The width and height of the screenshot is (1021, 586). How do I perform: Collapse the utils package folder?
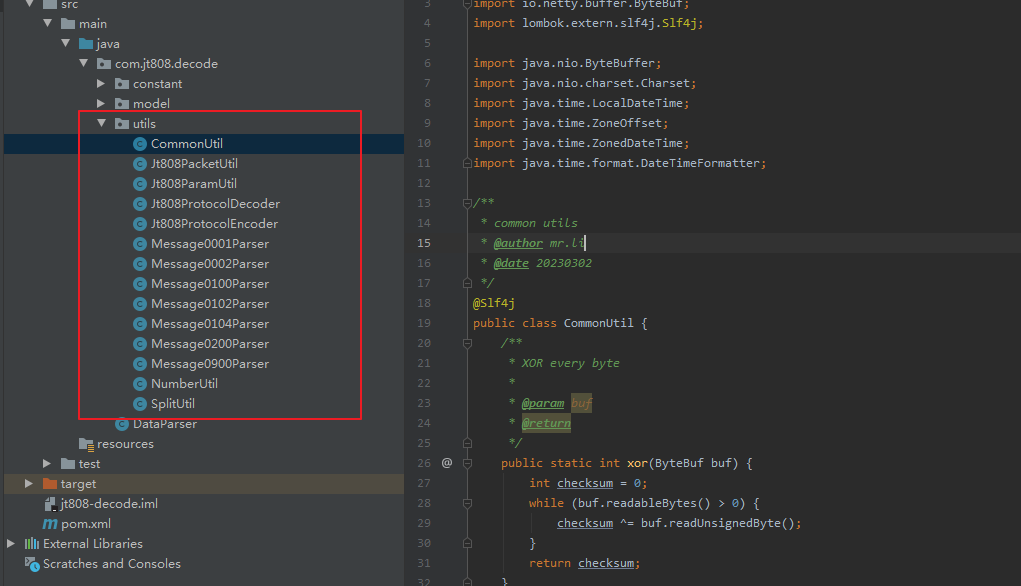[101, 124]
